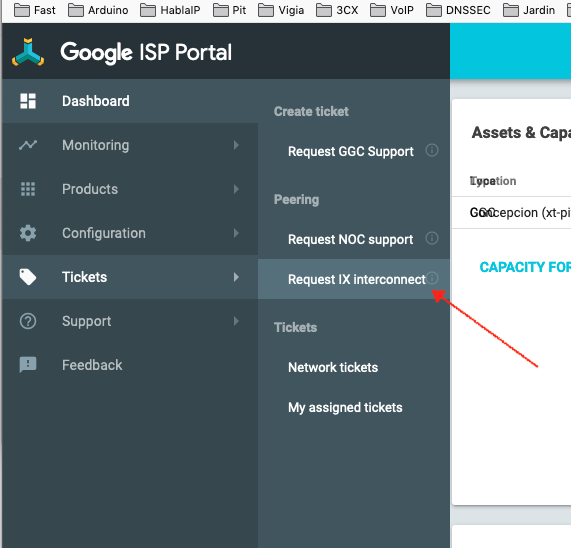Open info icon beside Request NOC support
Image resolution: width=571 pixels, height=548 pixels.
click(x=432, y=238)
